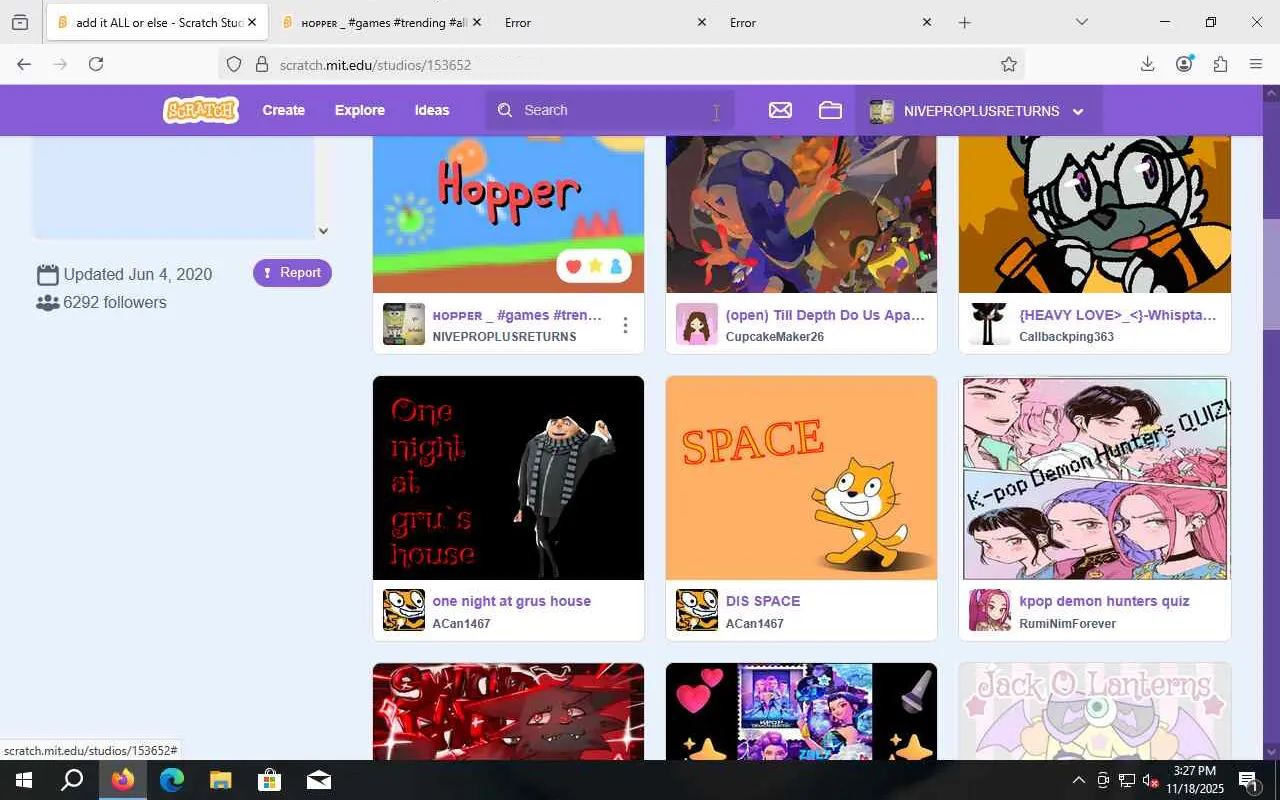Click the site padlock icon
This screenshot has width=1280, height=800.
pos(262,64)
